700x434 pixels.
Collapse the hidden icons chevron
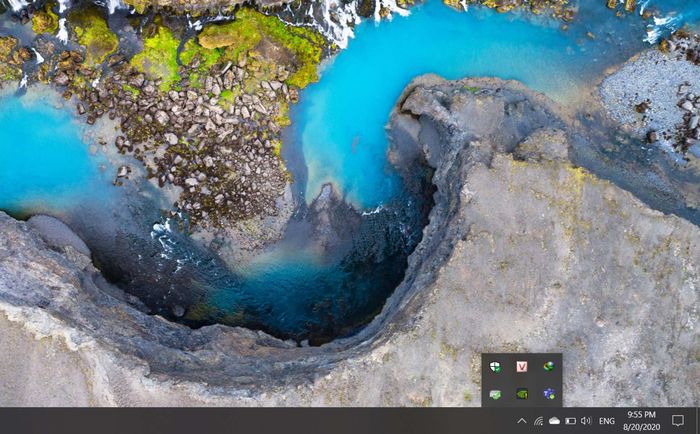pyautogui.click(x=521, y=421)
